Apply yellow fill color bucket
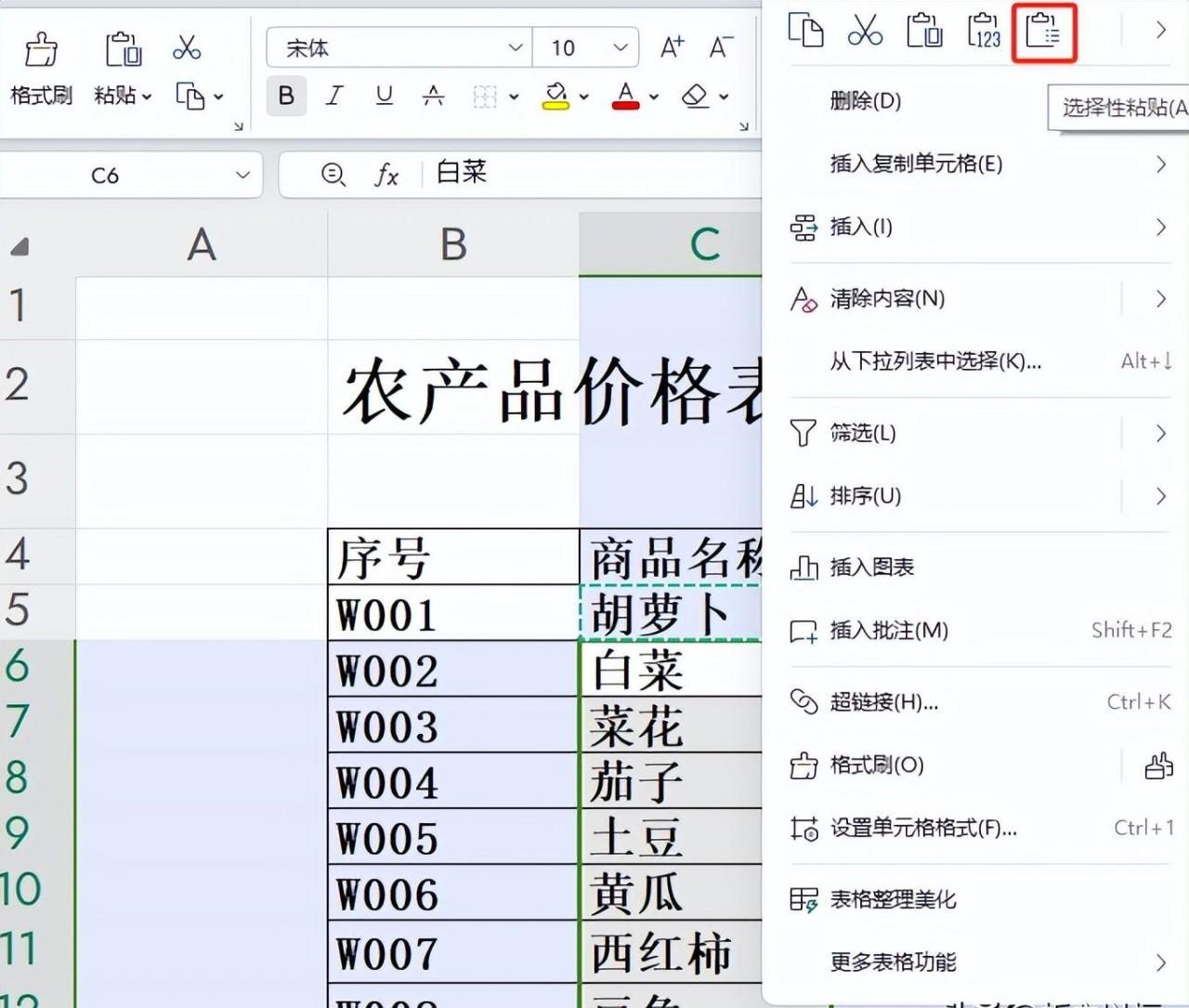The width and height of the screenshot is (1189, 1008). point(555,96)
